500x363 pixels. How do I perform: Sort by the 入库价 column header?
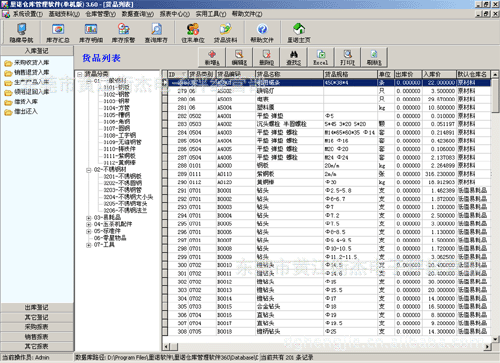coord(439,74)
